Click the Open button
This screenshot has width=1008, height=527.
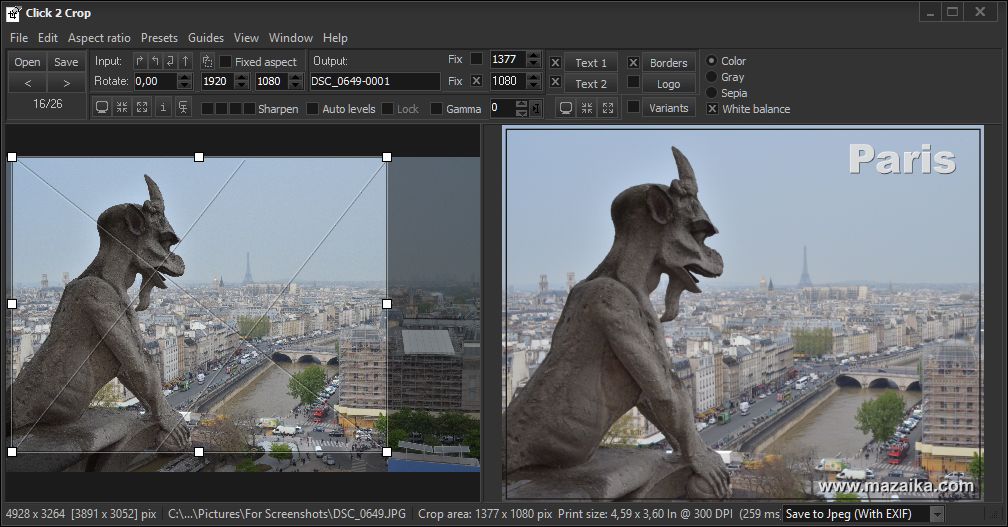[27, 62]
